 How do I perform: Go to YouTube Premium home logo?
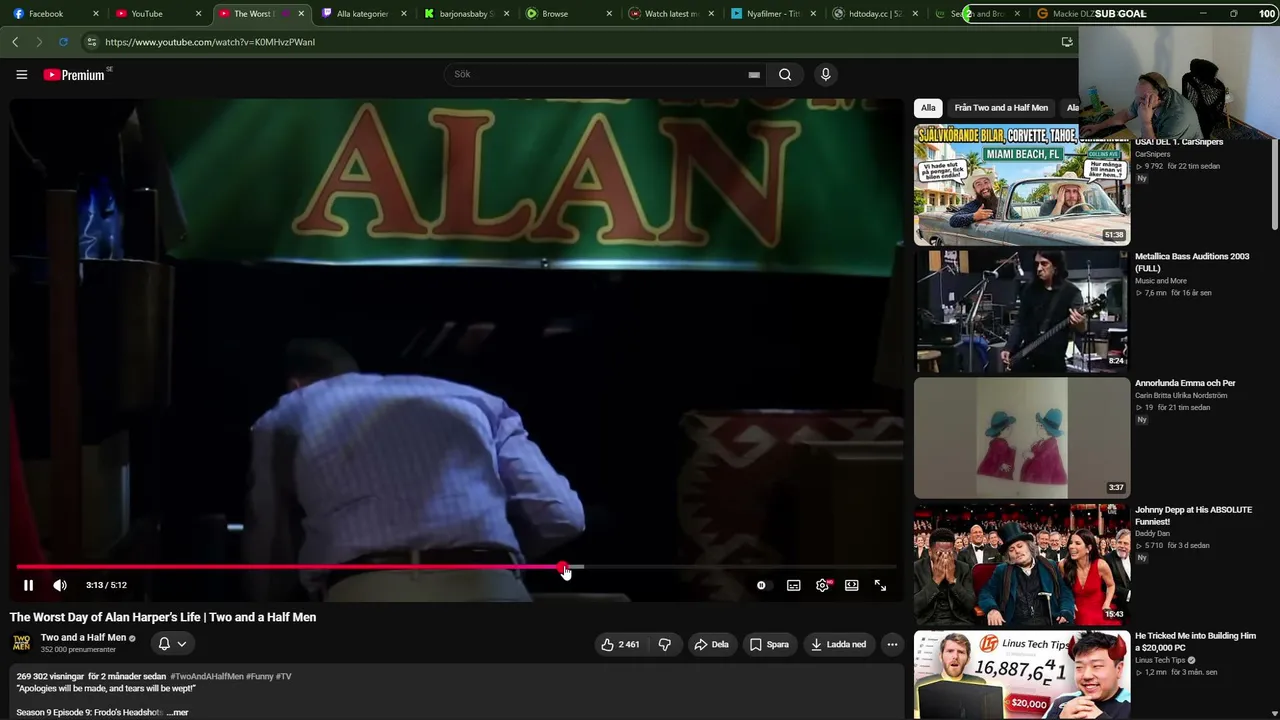77,74
